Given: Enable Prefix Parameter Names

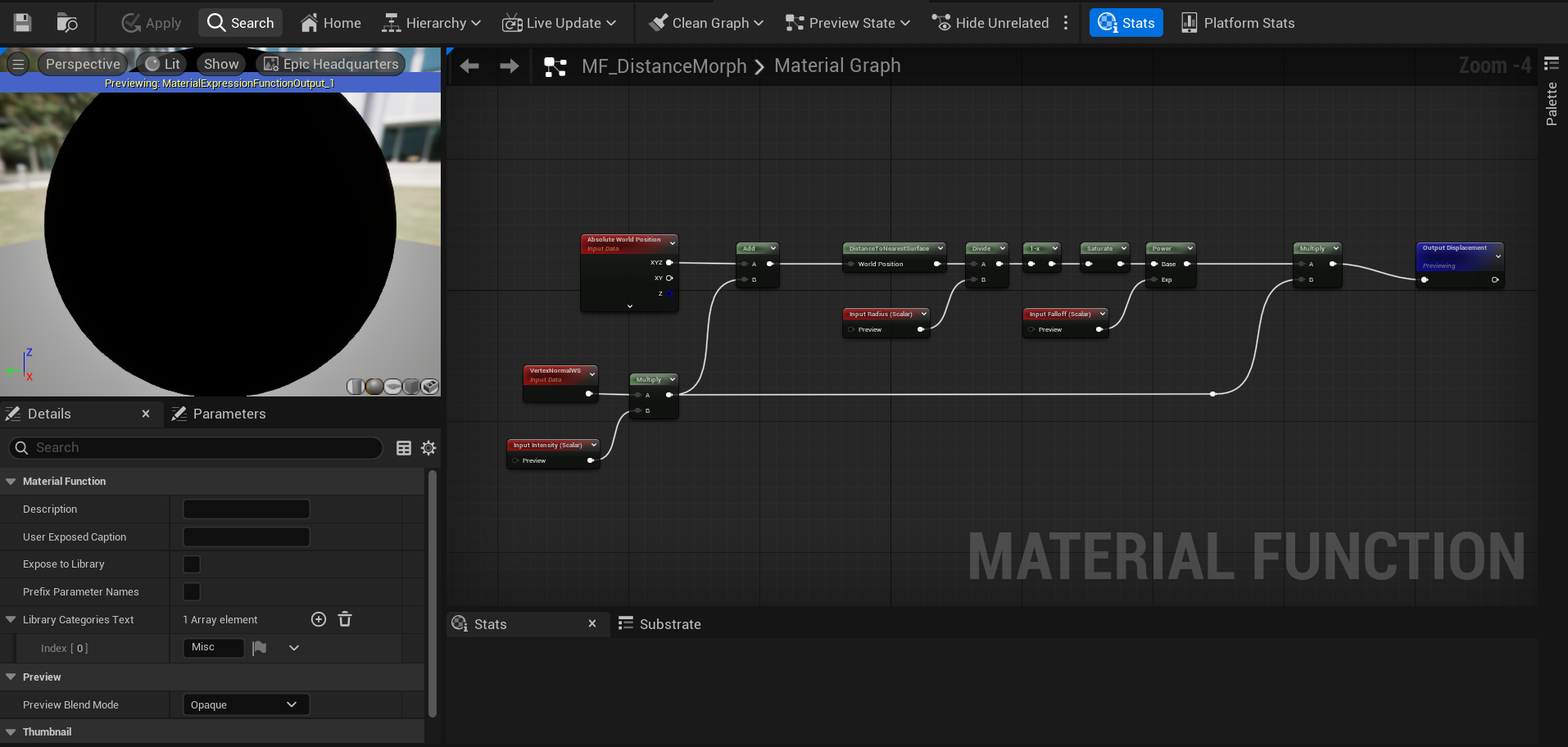Looking at the screenshot, I should [x=191, y=591].
